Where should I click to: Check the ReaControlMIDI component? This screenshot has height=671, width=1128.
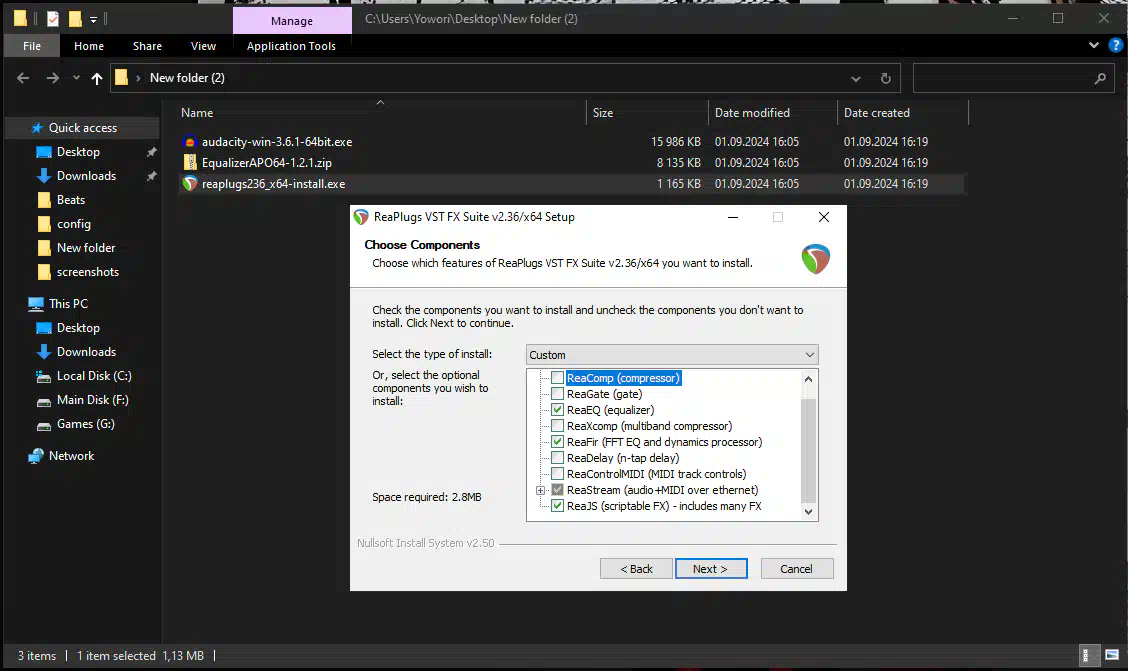click(558, 474)
